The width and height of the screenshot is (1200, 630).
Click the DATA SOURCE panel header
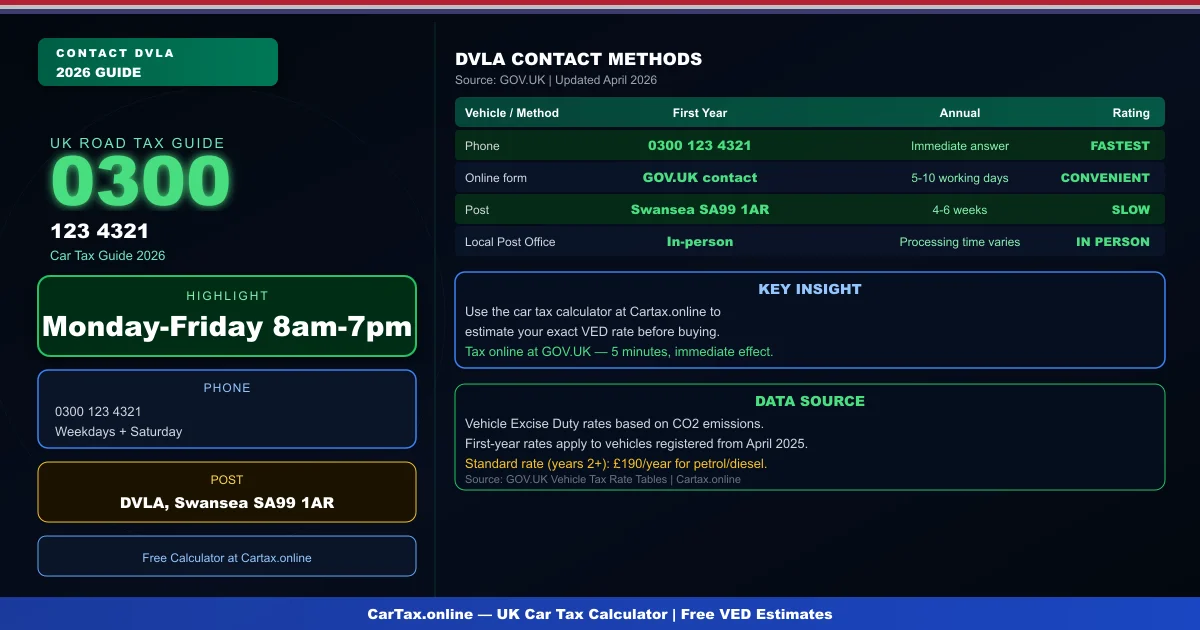(810, 401)
